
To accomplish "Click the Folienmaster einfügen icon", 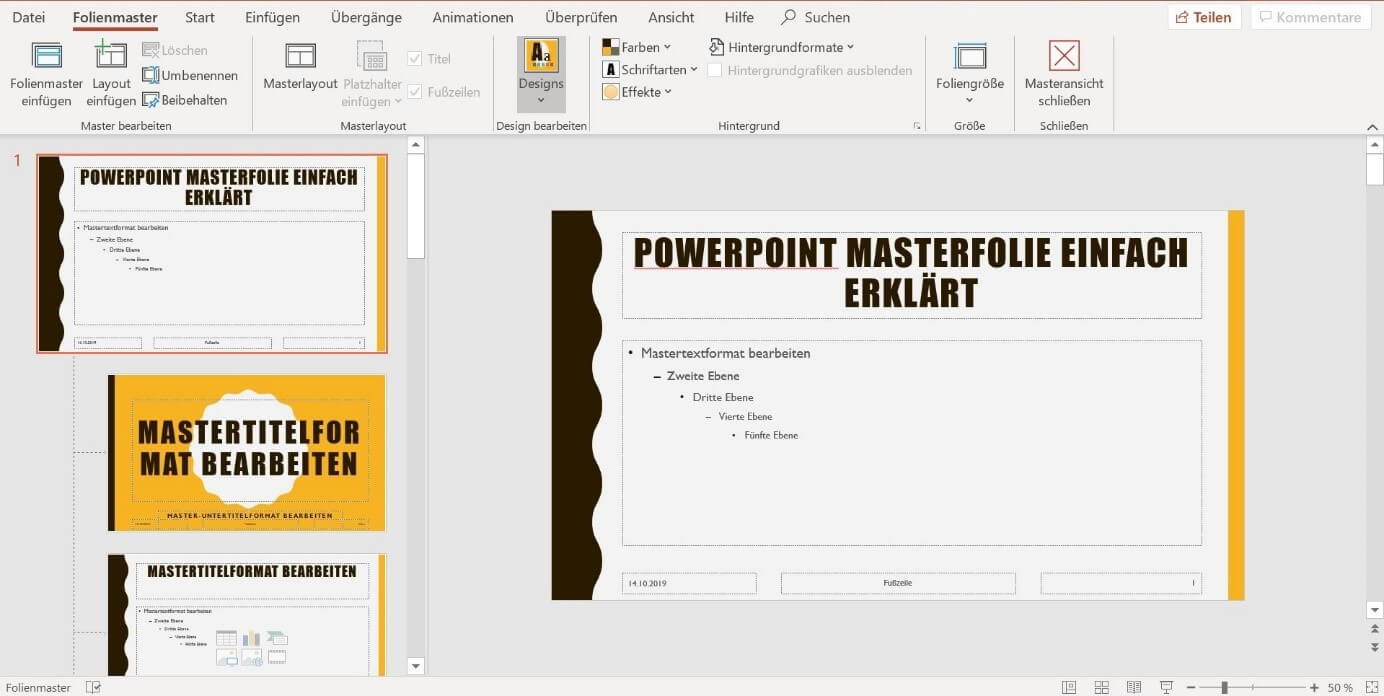I will pos(46,56).
